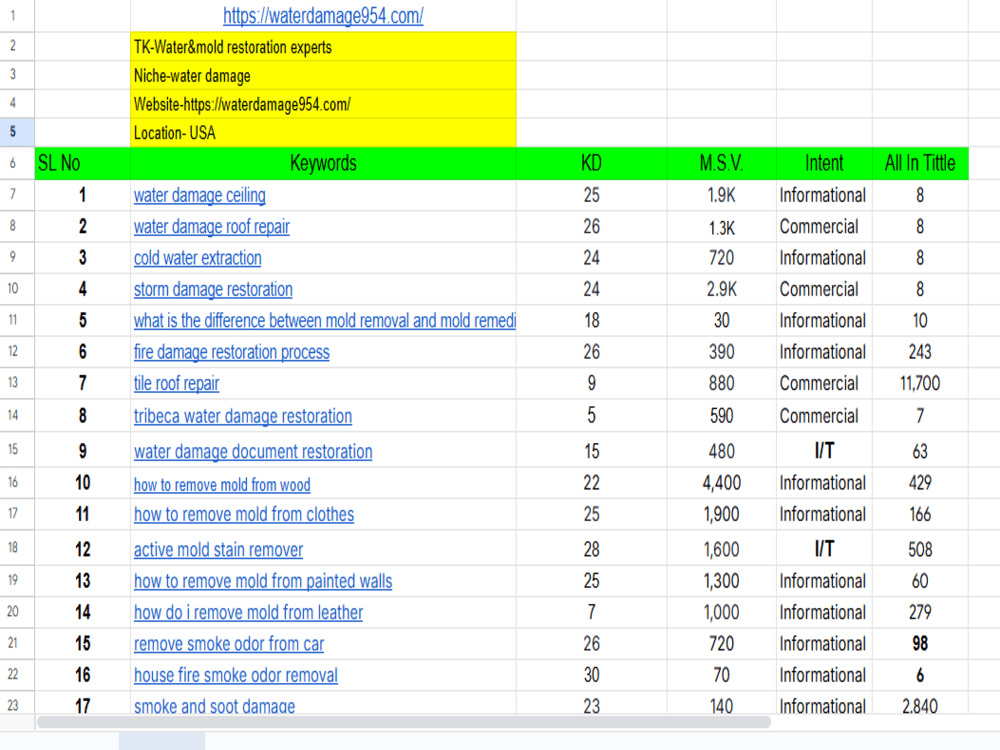Open 'fire damage restoration process' link

pos(232,351)
